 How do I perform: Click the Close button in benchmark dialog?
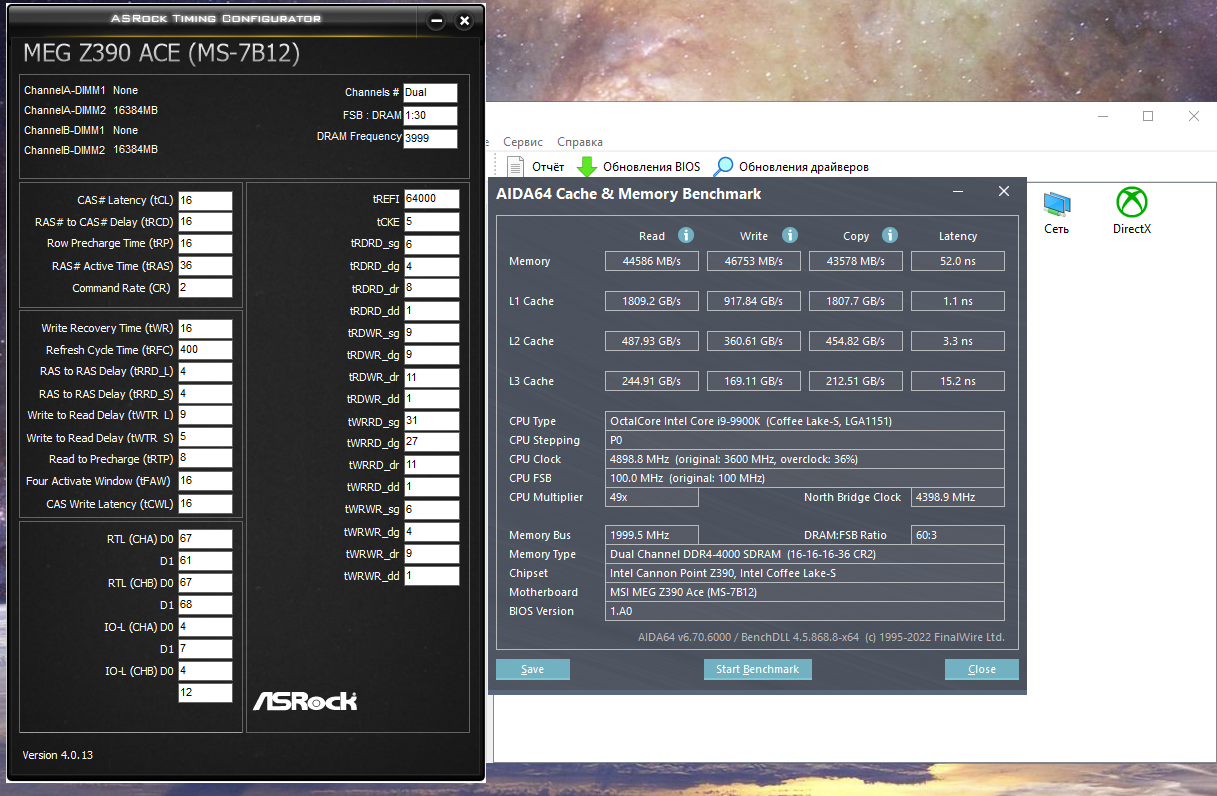tap(982, 669)
